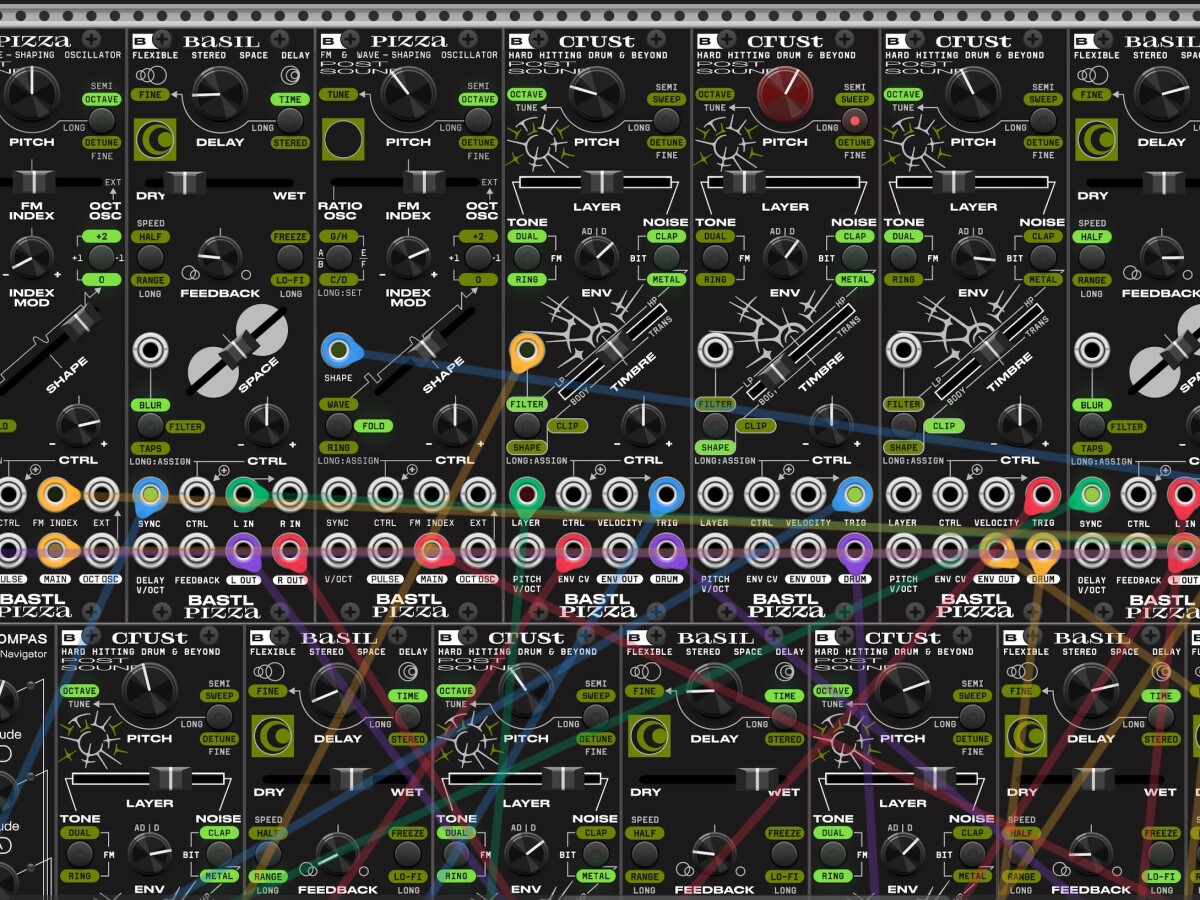Toggle the FREEZE/LO-FI button on the top-left Basil
The width and height of the screenshot is (1200, 900).
click(x=289, y=258)
